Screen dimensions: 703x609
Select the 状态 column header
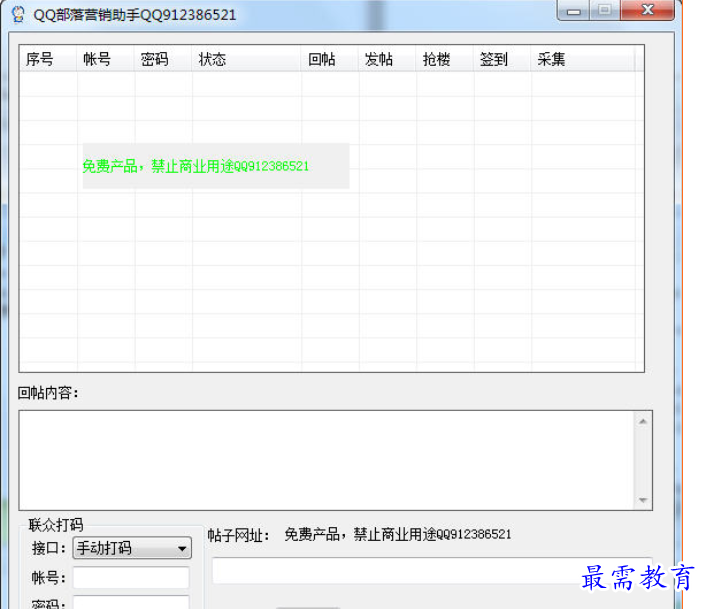(x=247, y=59)
